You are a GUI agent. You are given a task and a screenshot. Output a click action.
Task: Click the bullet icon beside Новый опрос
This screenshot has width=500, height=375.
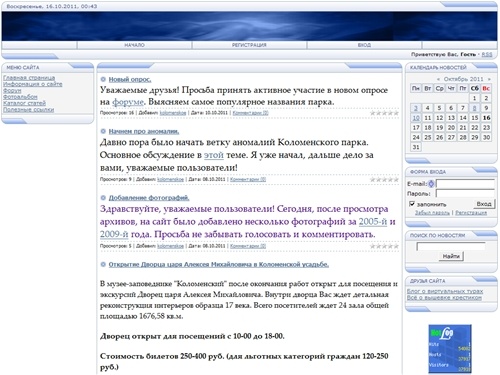click(x=103, y=79)
